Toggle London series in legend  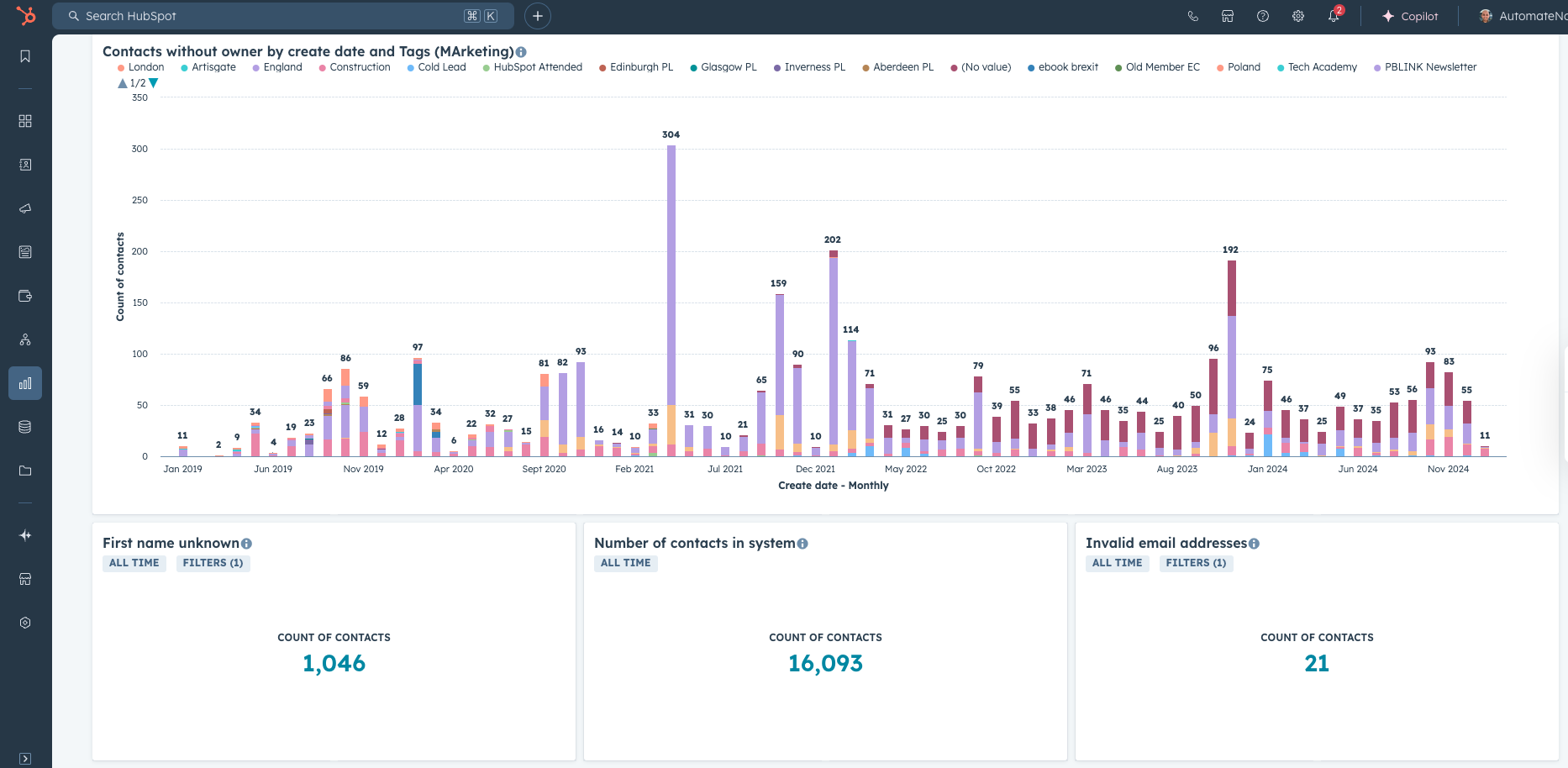141,67
